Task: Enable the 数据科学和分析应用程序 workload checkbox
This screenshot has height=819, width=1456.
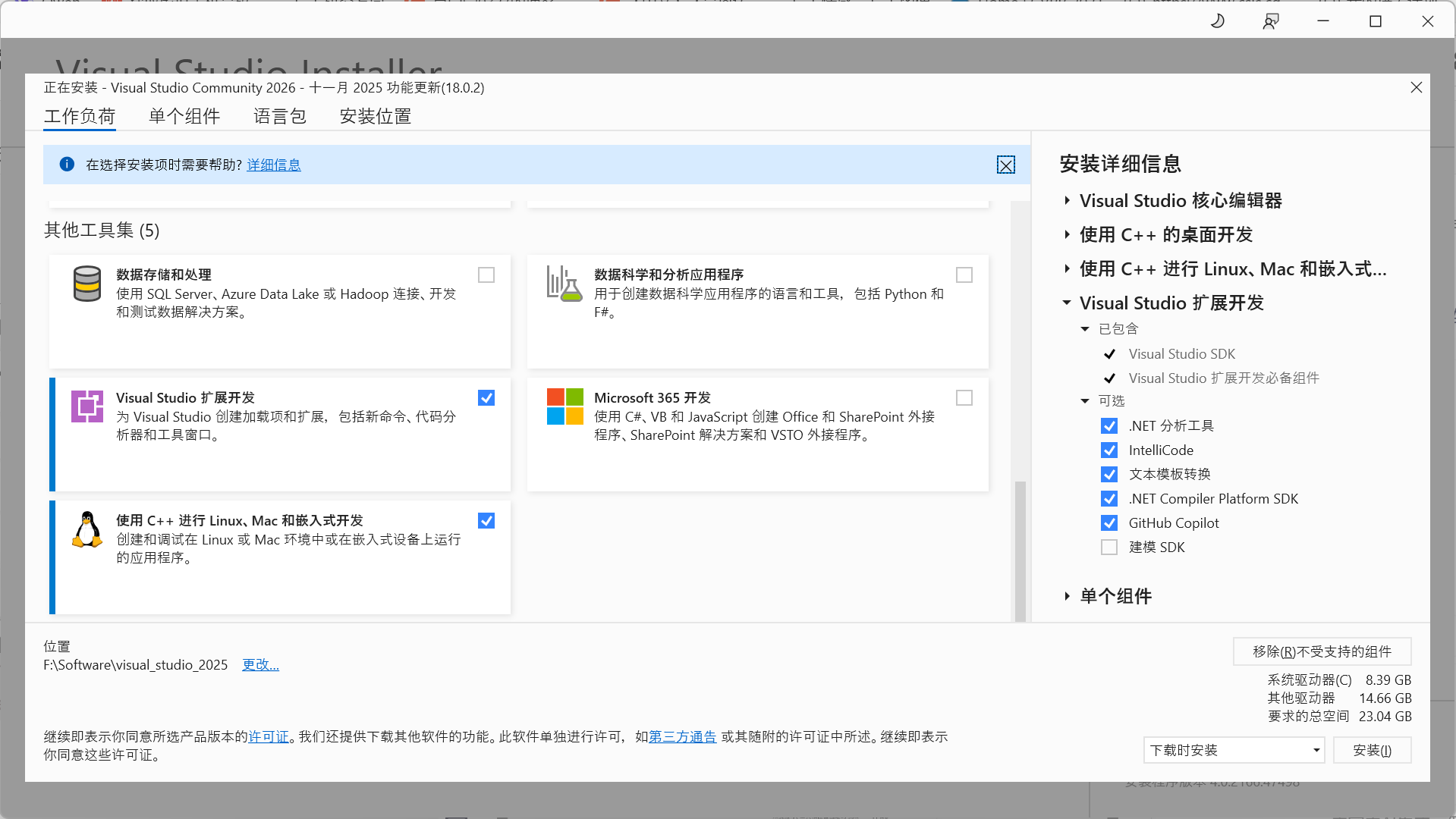Action: tap(964, 275)
